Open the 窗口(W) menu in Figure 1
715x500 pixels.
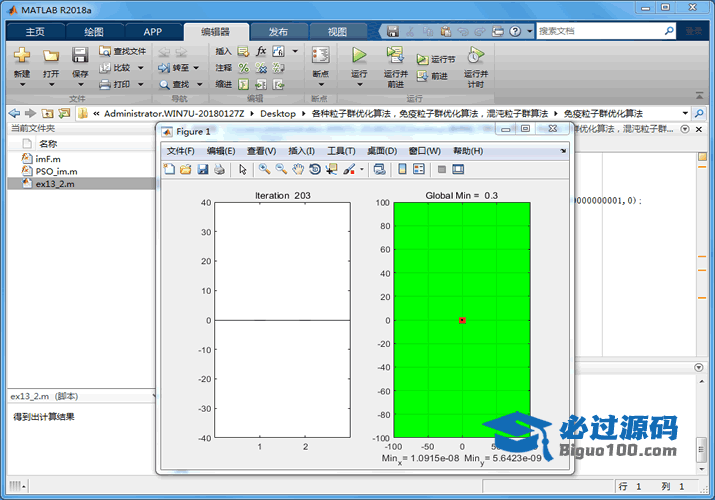click(x=425, y=151)
